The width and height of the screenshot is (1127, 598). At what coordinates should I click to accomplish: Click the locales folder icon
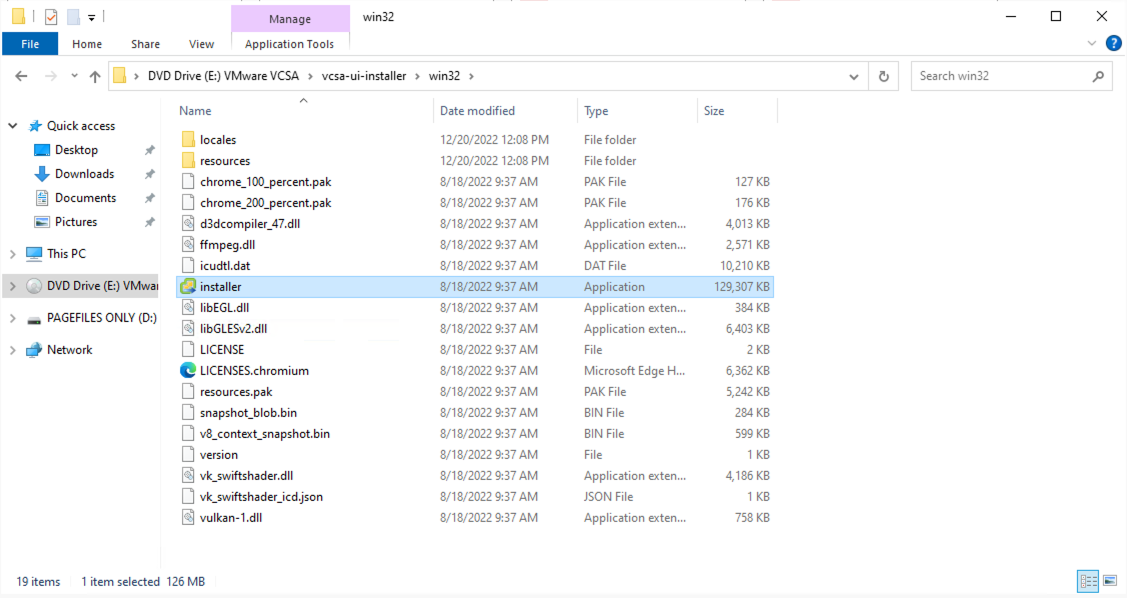click(188, 139)
